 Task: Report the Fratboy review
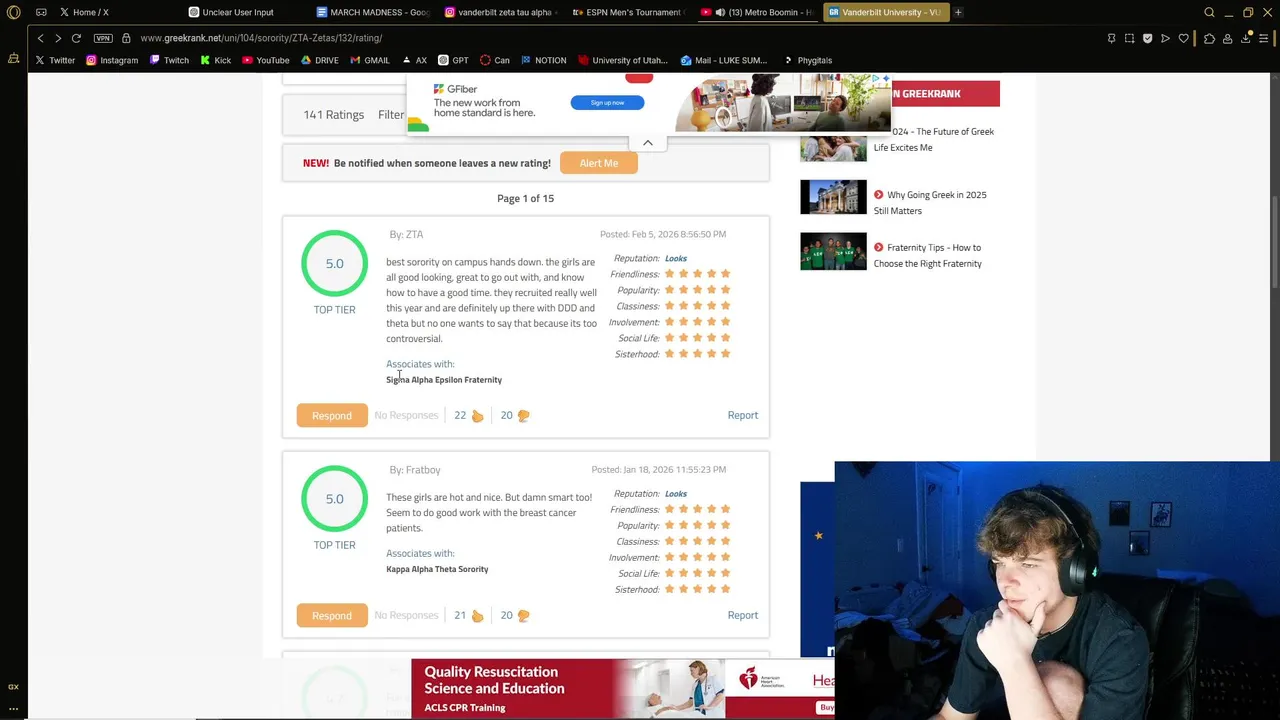[743, 615]
